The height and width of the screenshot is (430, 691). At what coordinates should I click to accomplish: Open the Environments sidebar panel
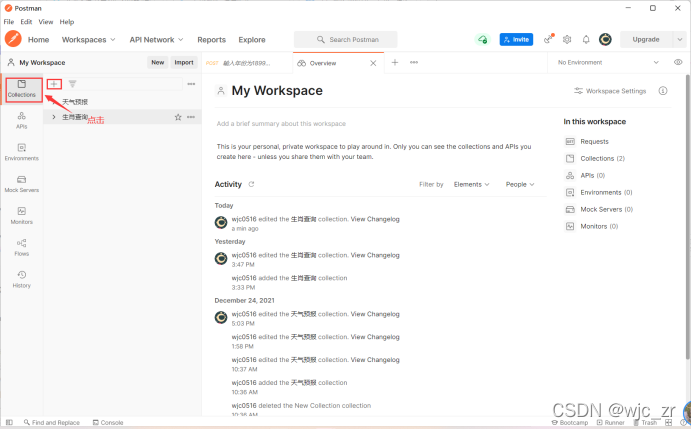coord(22,152)
